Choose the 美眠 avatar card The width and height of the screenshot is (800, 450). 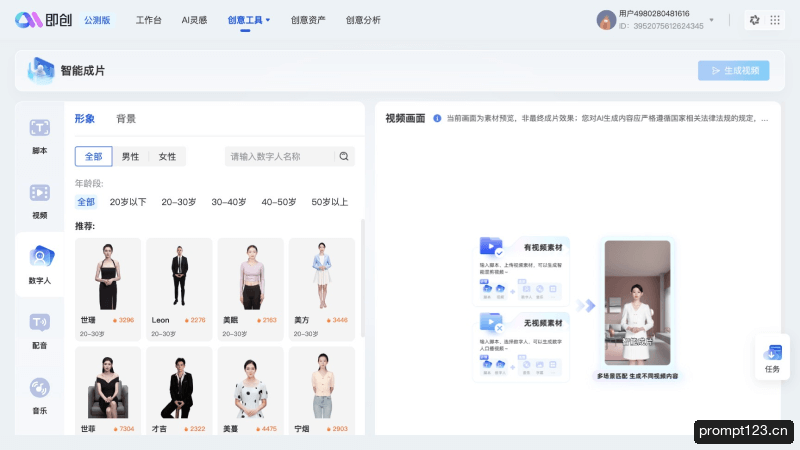click(251, 289)
